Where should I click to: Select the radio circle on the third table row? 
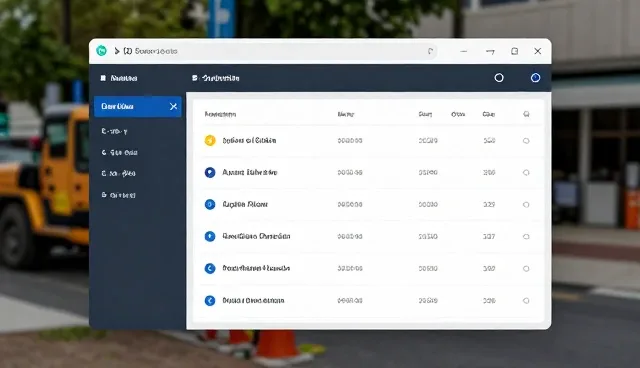[x=526, y=204]
